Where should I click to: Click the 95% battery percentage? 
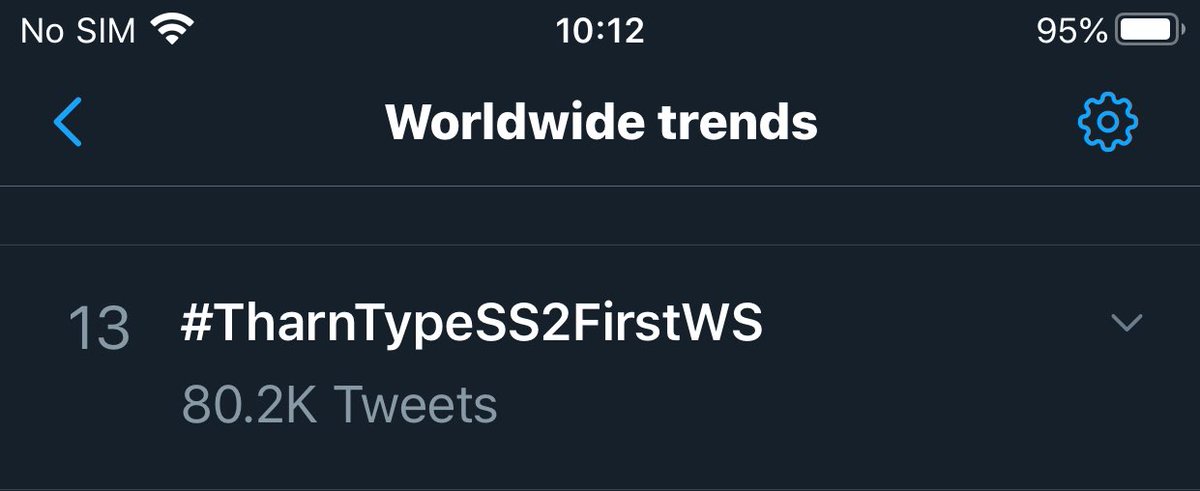coord(1070,31)
